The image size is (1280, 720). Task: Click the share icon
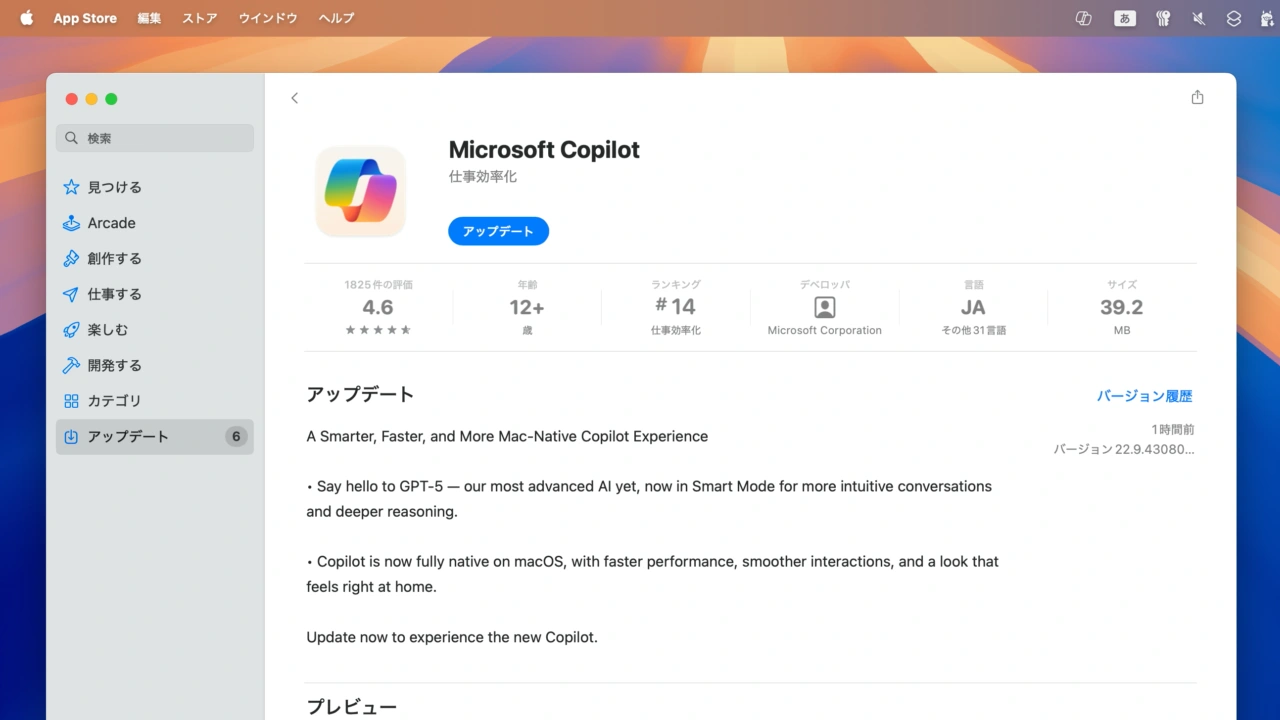pyautogui.click(x=1197, y=98)
